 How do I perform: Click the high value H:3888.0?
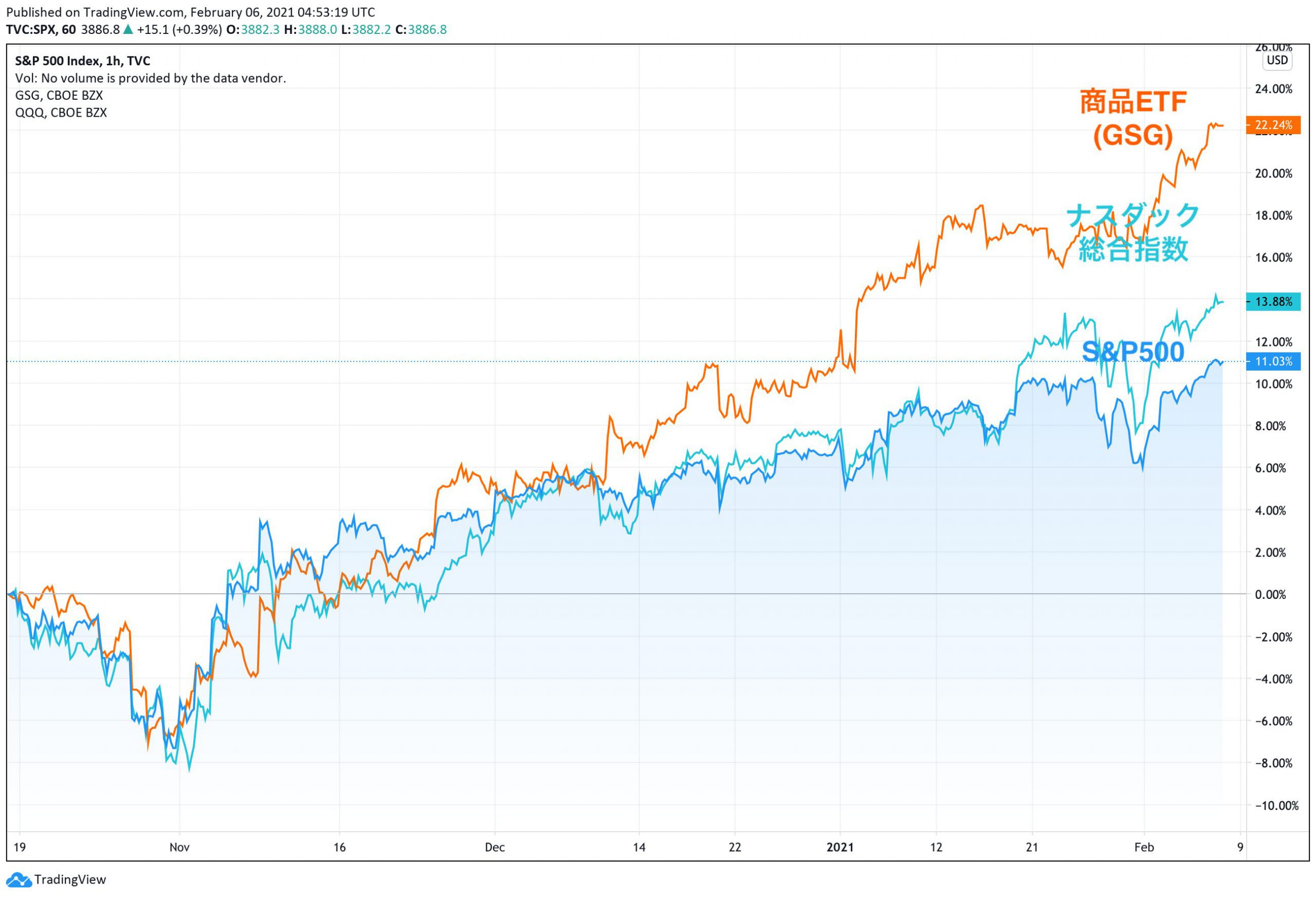tap(310, 29)
